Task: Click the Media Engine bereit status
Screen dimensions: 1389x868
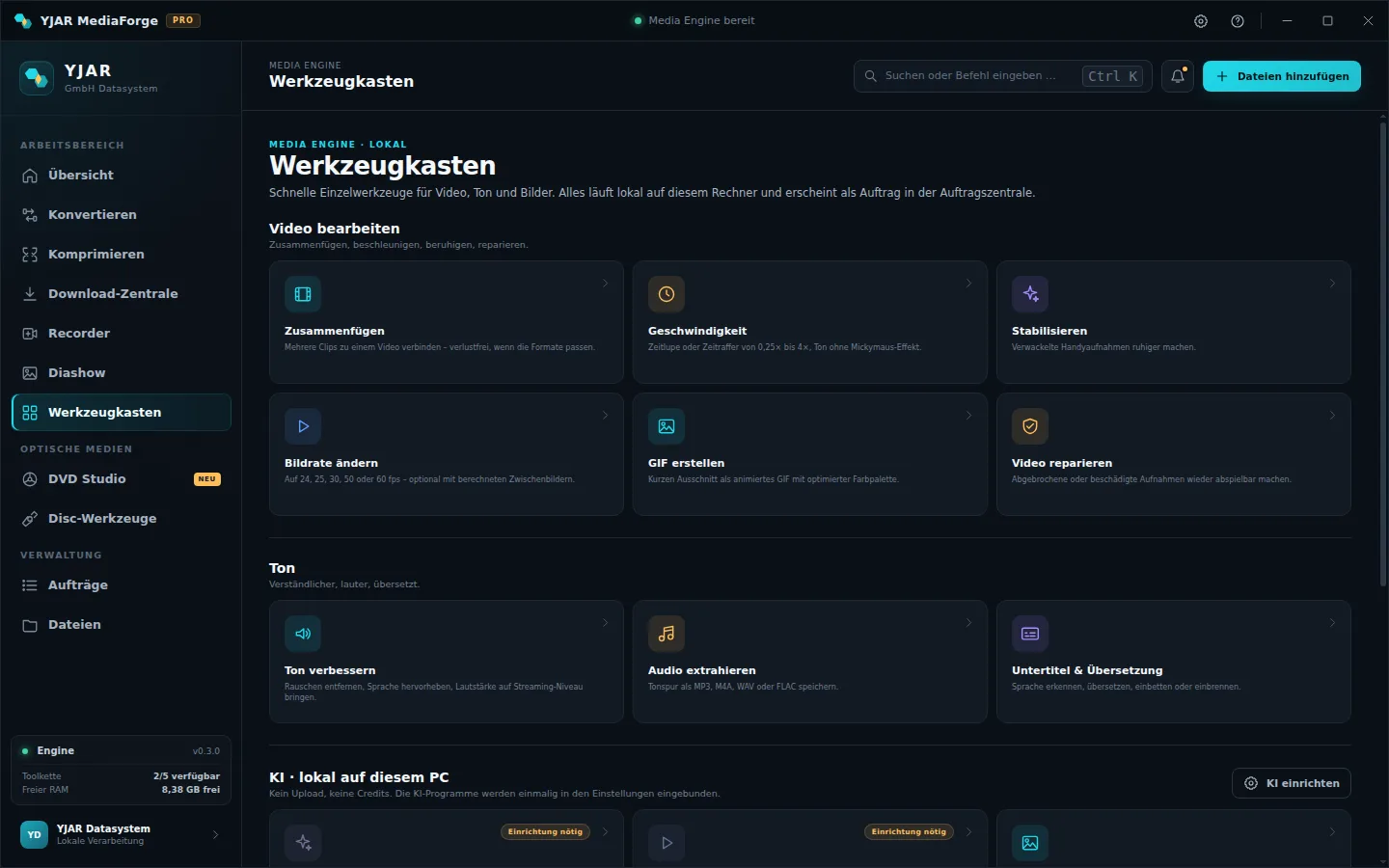Action: 694,20
